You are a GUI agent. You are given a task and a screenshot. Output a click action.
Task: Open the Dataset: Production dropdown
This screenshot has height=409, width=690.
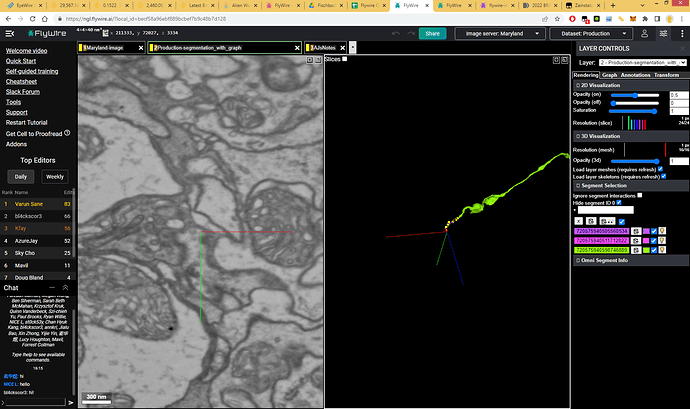coord(591,33)
